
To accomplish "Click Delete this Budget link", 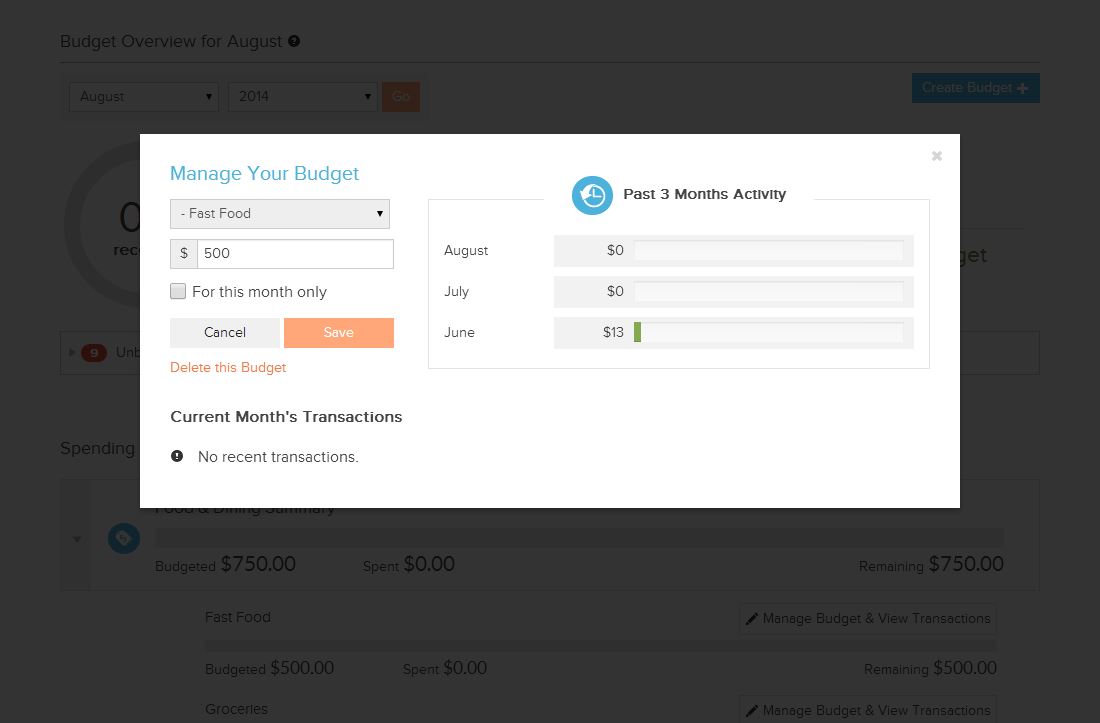I will pyautogui.click(x=228, y=367).
